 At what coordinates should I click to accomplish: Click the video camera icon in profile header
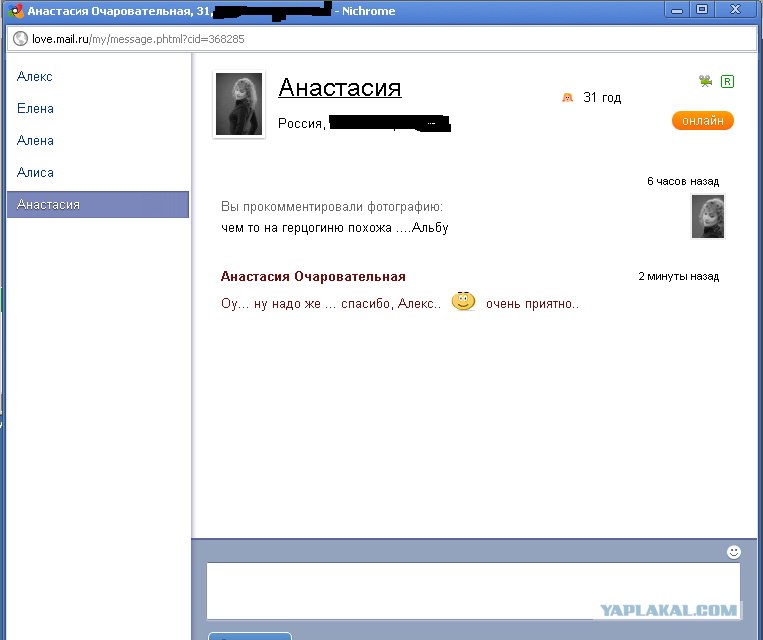pyautogui.click(x=706, y=81)
